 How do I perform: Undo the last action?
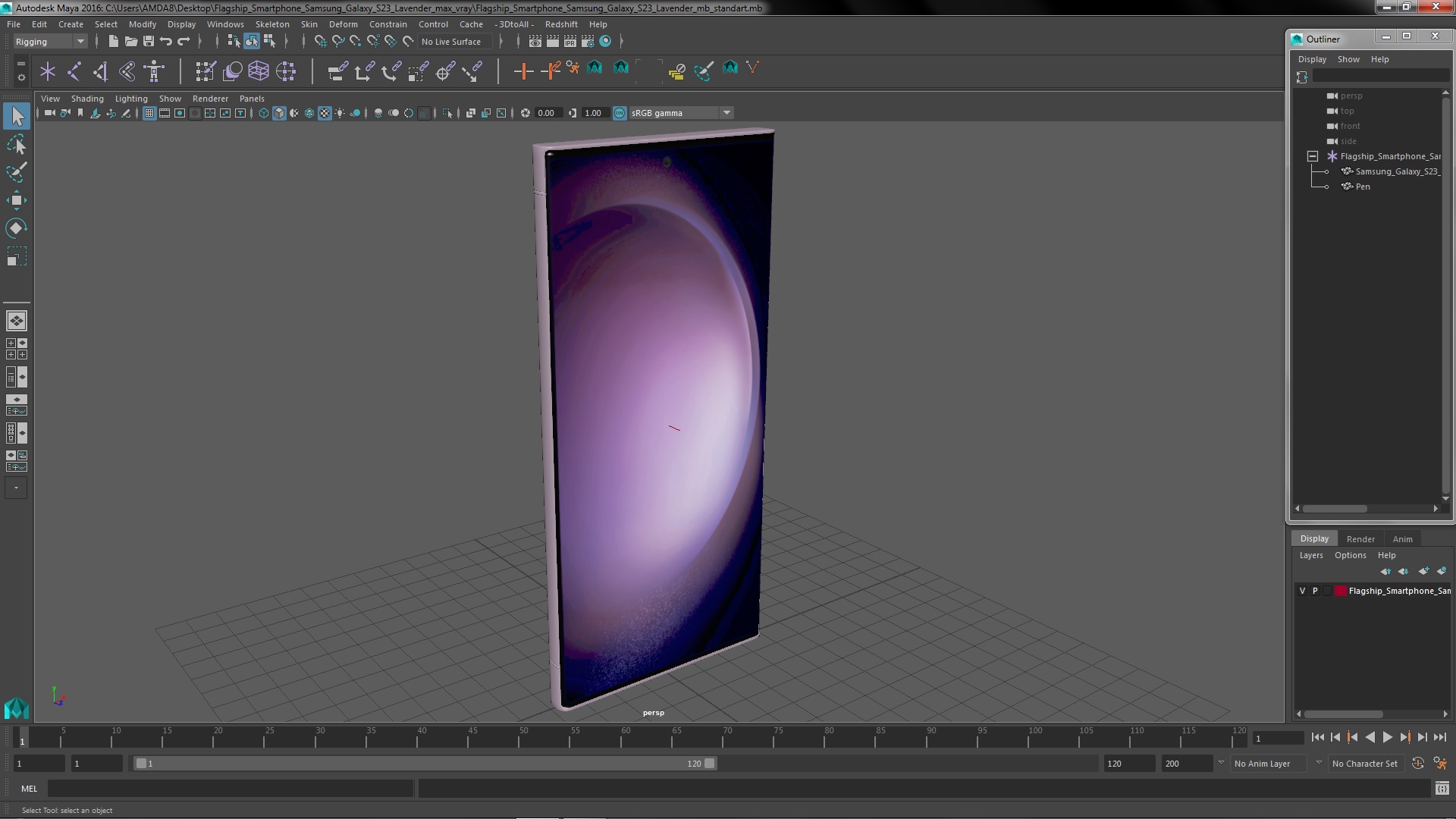pyautogui.click(x=165, y=41)
